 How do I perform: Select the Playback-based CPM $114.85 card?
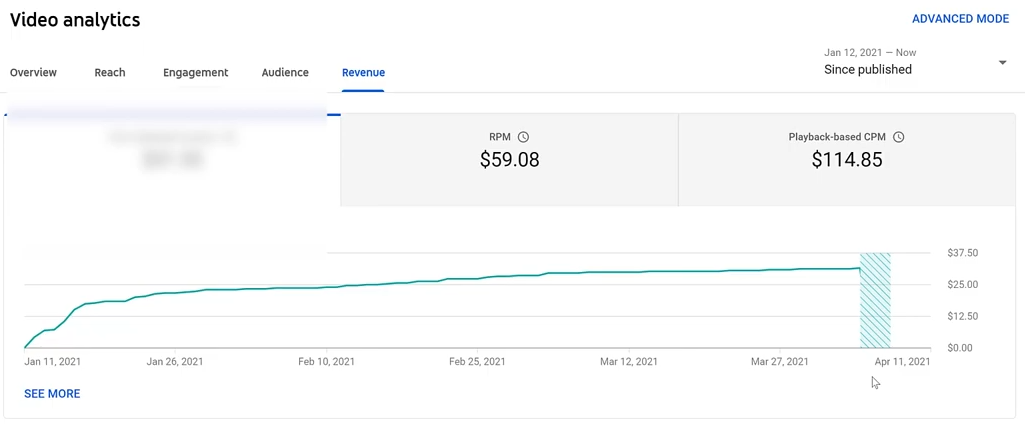pyautogui.click(x=846, y=159)
